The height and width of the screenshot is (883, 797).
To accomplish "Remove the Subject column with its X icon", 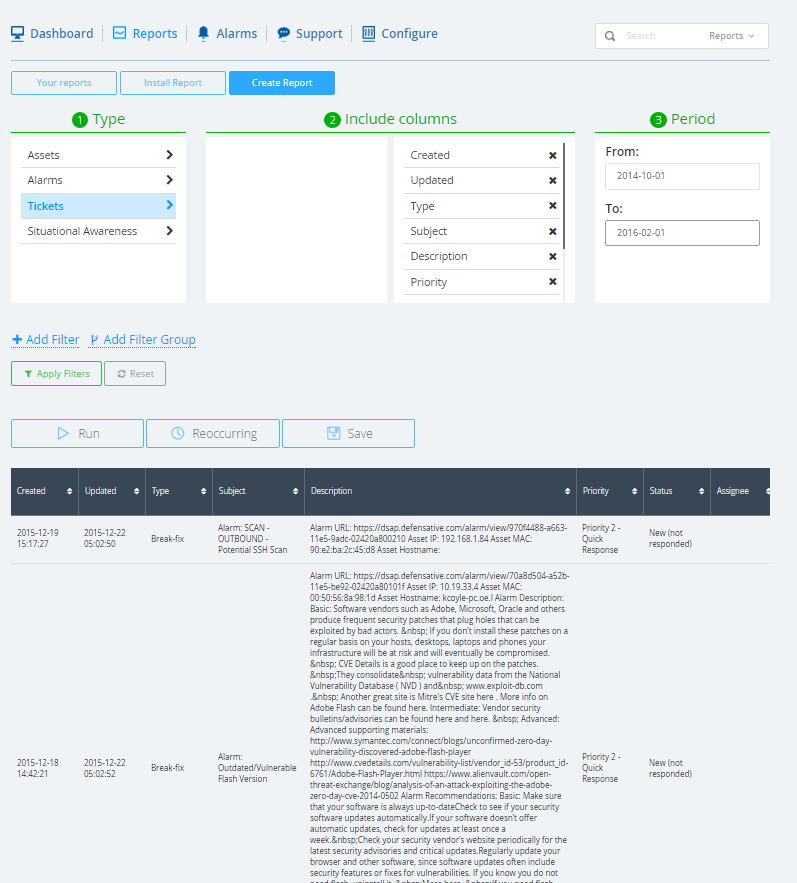I will (552, 231).
